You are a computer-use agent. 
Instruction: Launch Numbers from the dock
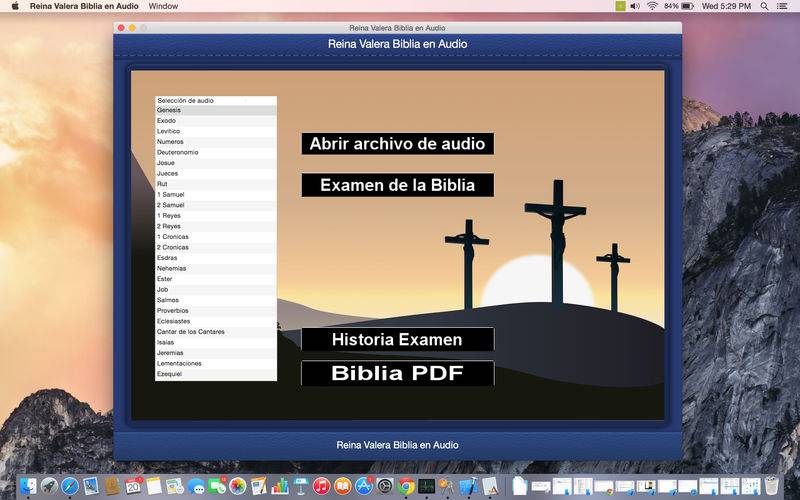click(280, 486)
